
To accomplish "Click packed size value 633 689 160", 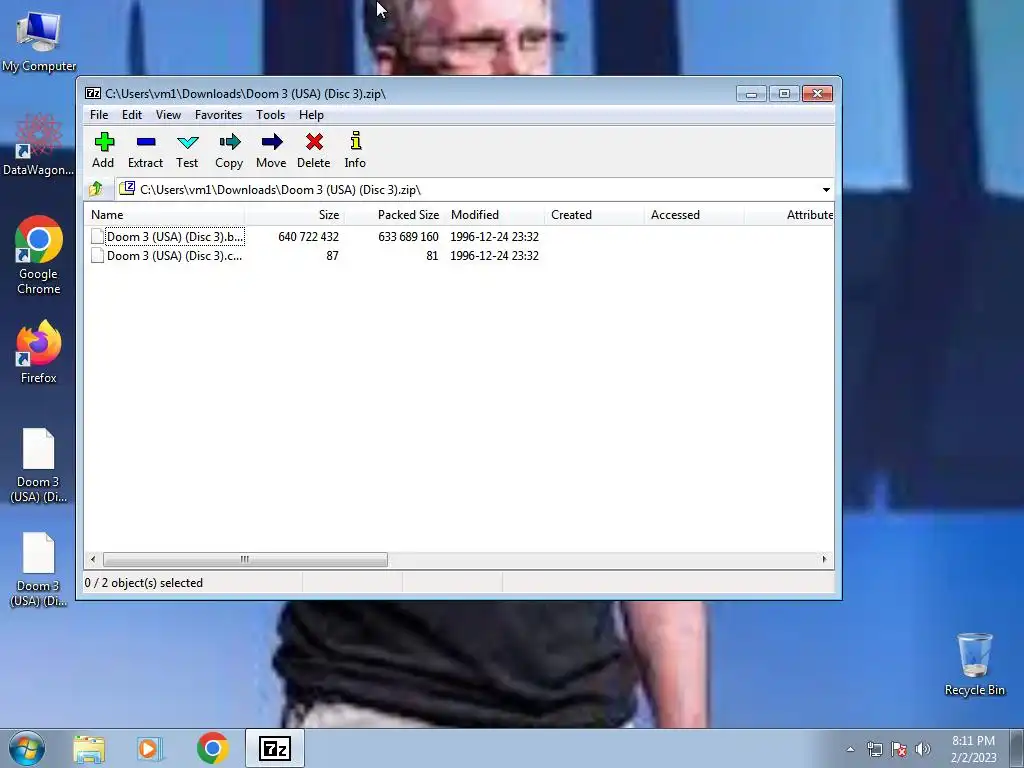I will point(408,236).
